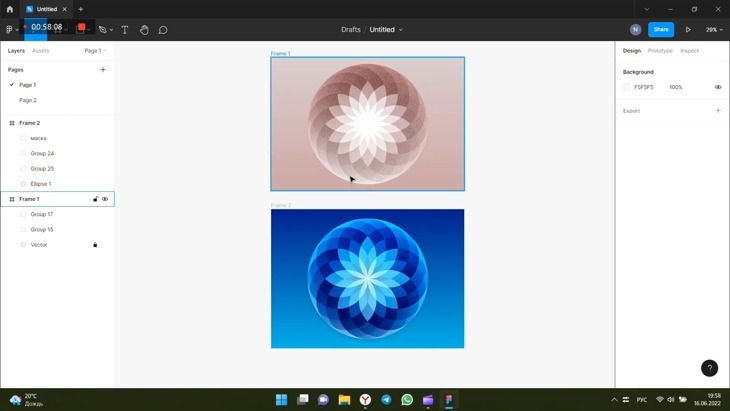
Task: Expand the Page 1 dropdown in Layers panel
Action: tap(95, 50)
